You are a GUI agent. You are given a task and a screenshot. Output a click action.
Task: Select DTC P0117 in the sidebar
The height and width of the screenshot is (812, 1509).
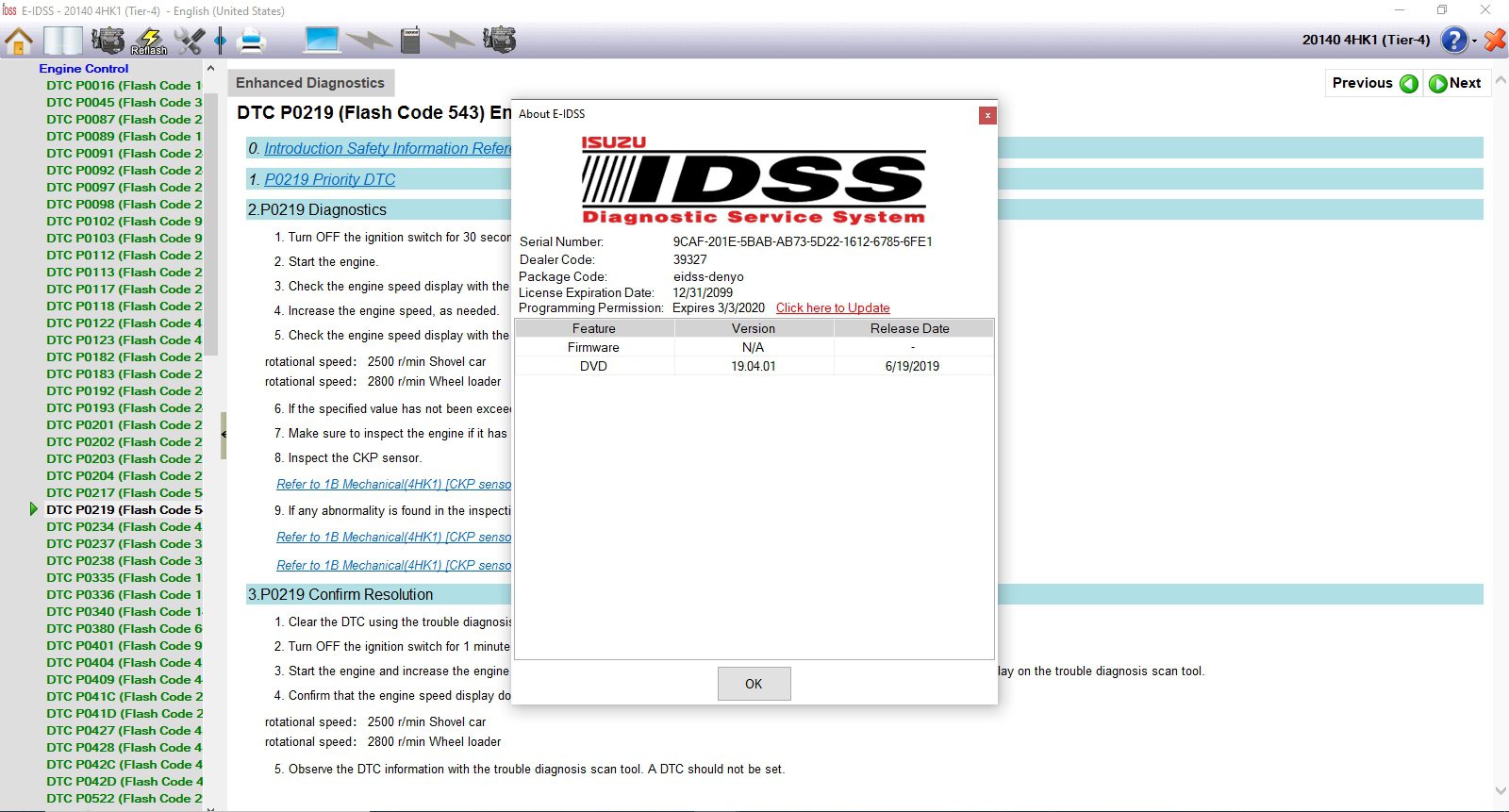tap(124, 289)
